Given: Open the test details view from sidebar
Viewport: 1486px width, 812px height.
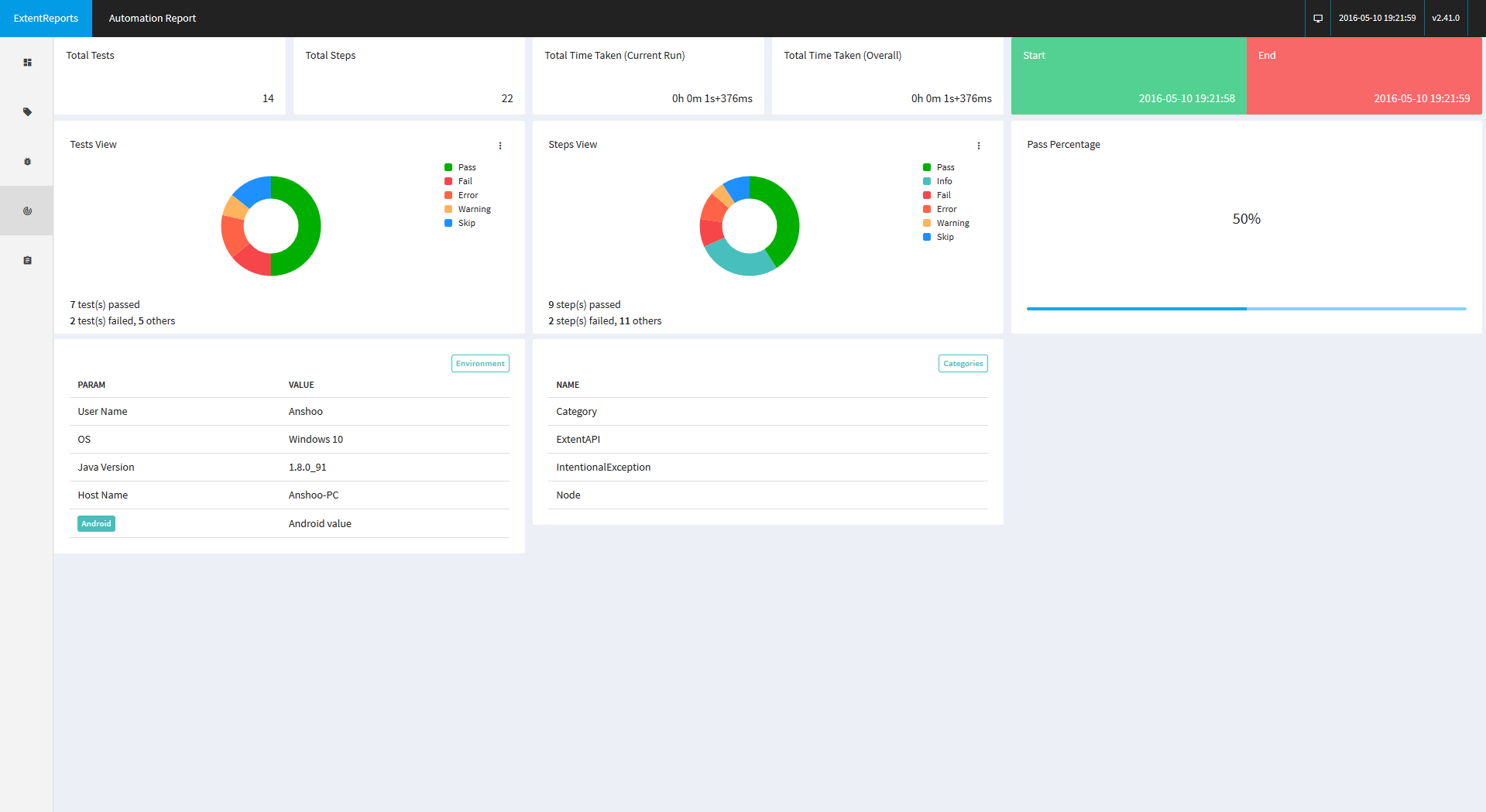Looking at the screenshot, I should coord(27,63).
